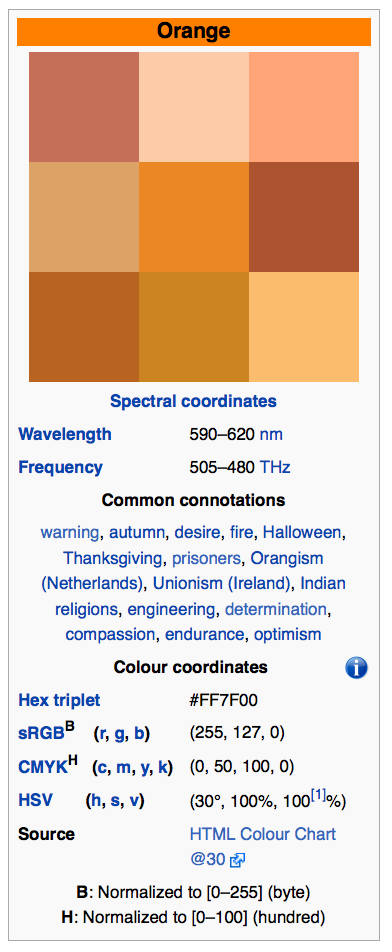Click the external link icon after @30
Viewport: 392px width, 952px height.
click(x=238, y=860)
